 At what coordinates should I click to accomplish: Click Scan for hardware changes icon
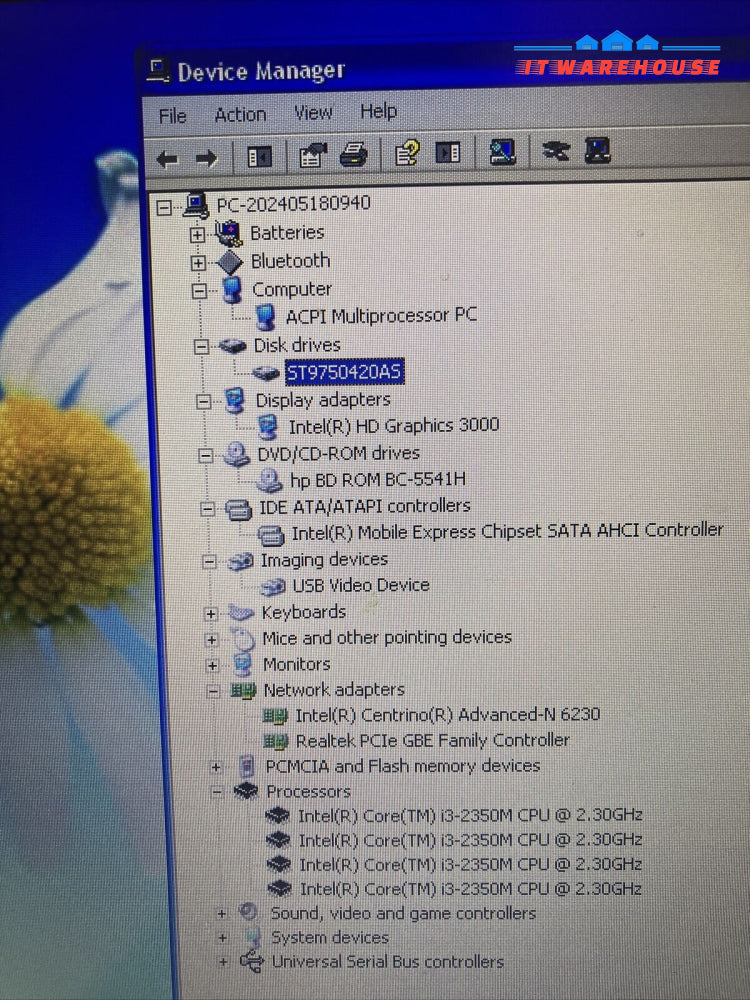(502, 152)
